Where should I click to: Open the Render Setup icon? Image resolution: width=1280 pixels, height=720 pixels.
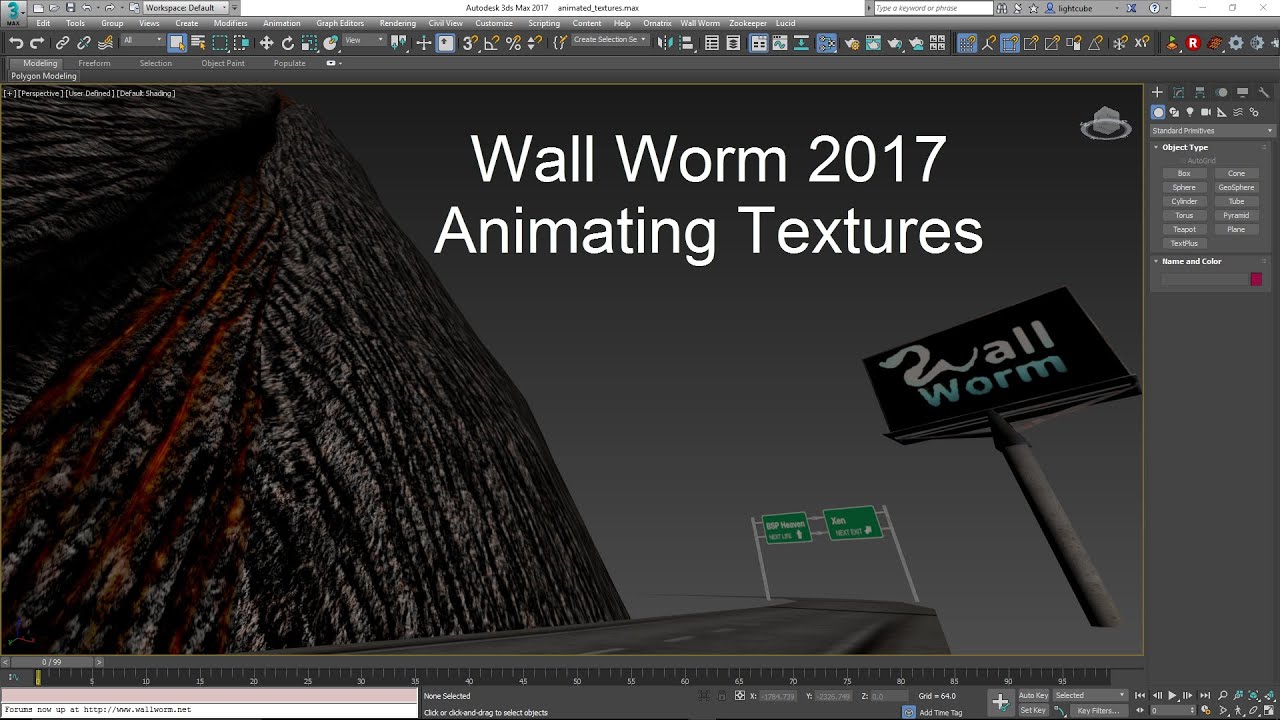[x=852, y=43]
